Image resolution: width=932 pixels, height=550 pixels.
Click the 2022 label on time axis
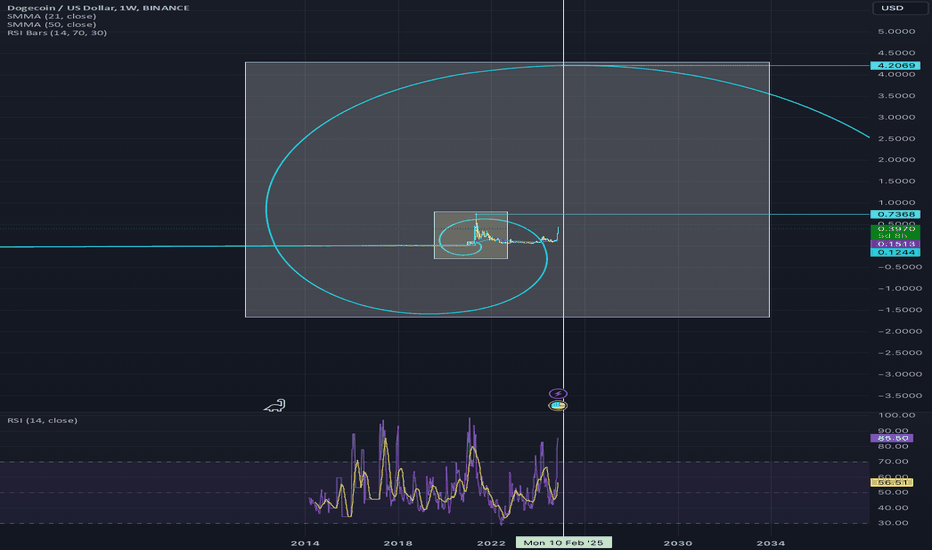[491, 543]
